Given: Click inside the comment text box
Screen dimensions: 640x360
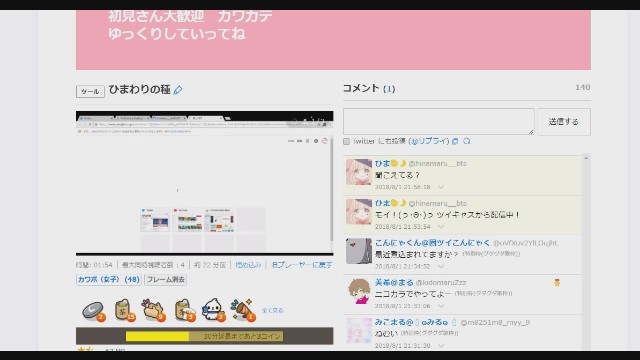Looking at the screenshot, I should [x=439, y=121].
